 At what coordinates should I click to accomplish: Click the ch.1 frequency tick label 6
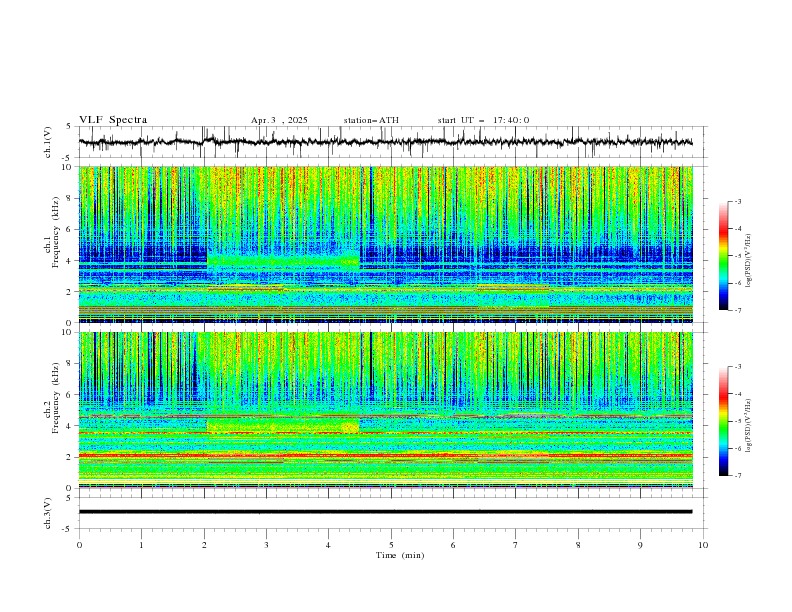tap(71, 229)
